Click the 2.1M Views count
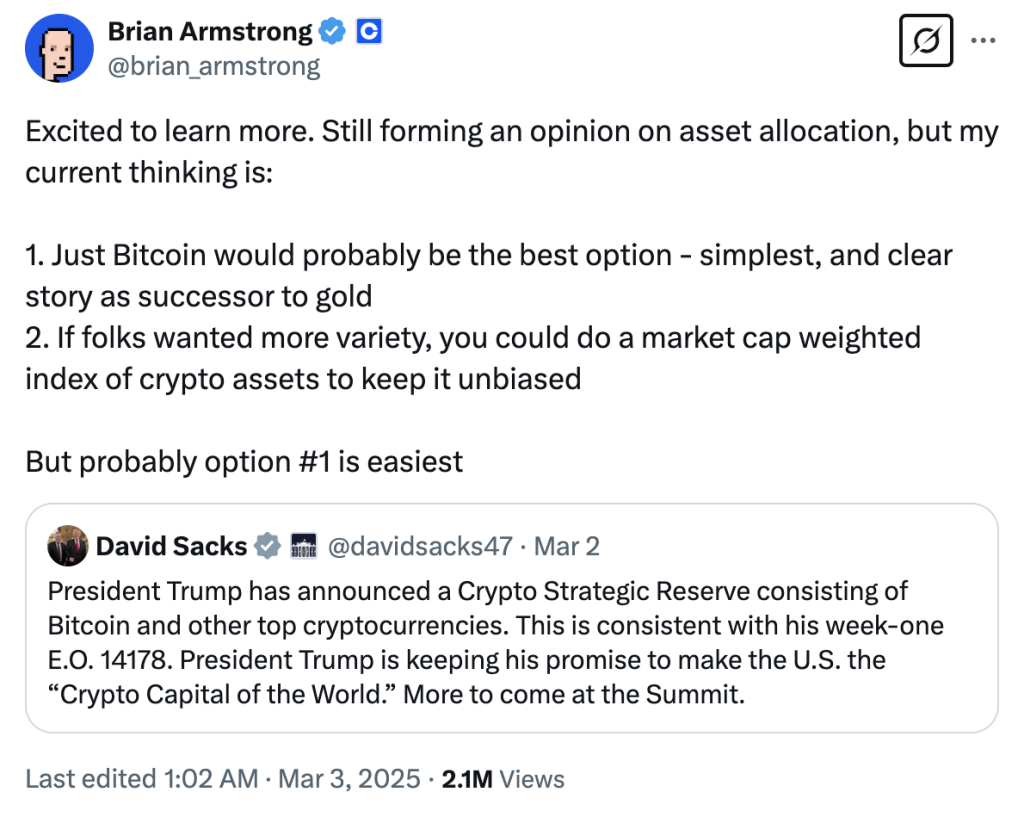 click(503, 779)
